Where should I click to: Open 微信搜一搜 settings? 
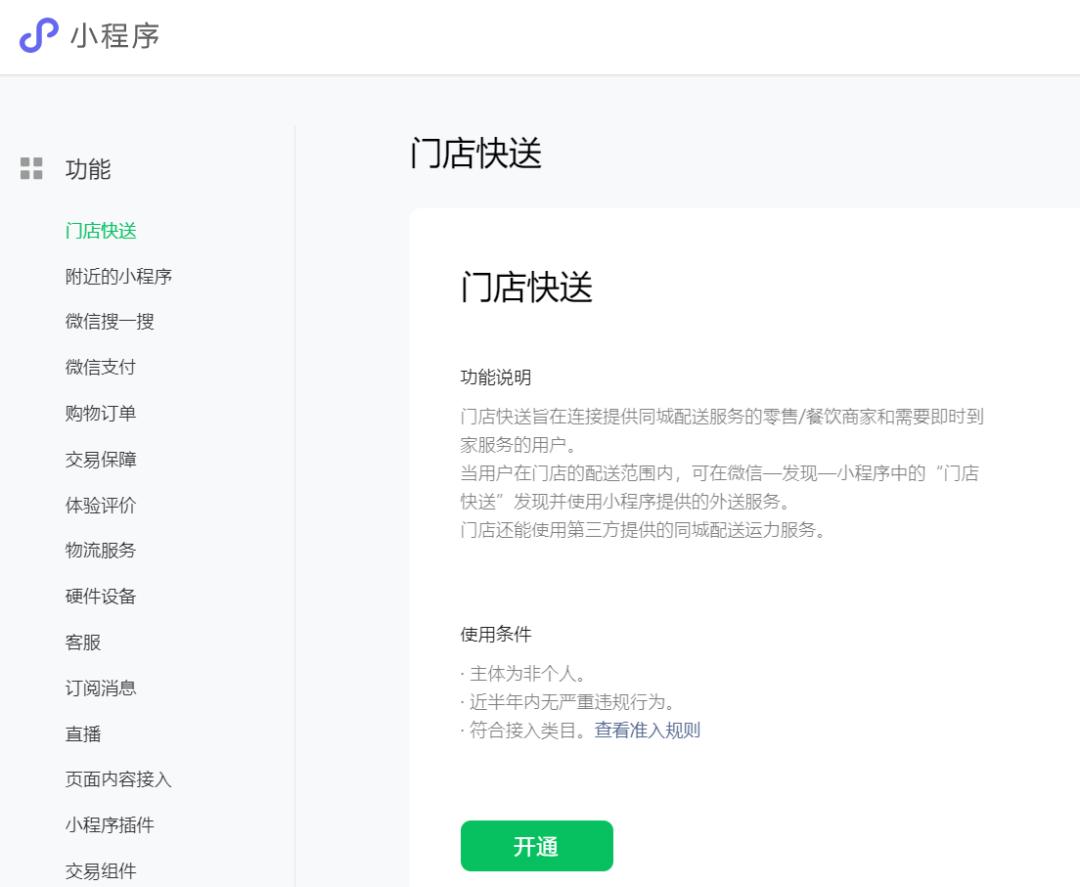click(107, 322)
